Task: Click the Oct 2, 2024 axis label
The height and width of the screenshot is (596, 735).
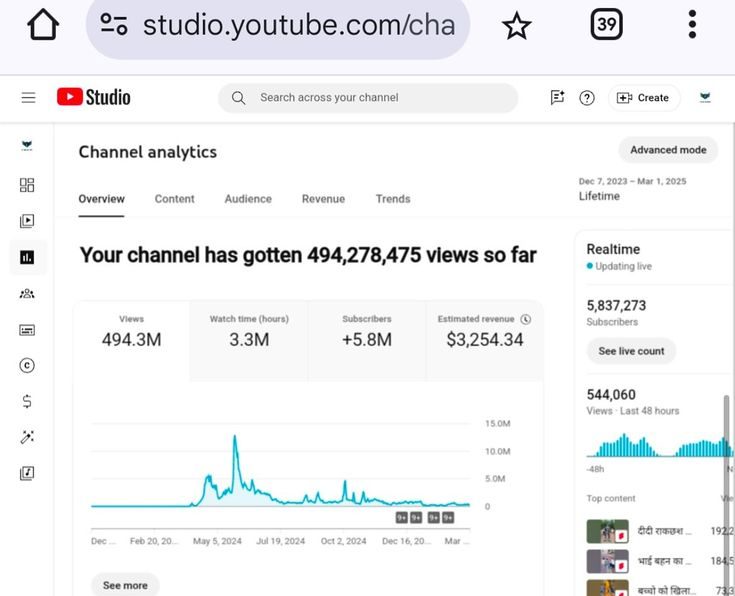Action: (343, 541)
